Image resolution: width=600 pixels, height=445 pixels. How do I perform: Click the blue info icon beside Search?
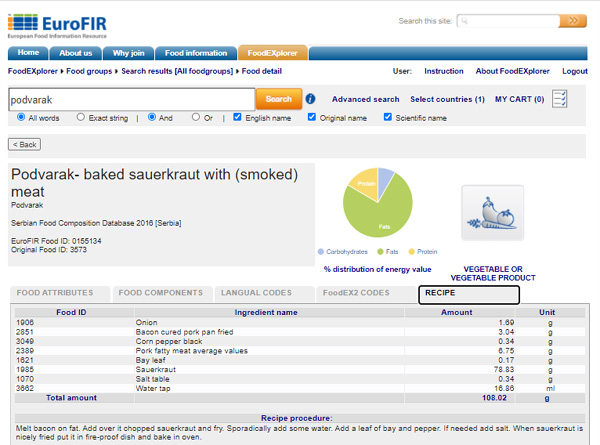tap(310, 99)
